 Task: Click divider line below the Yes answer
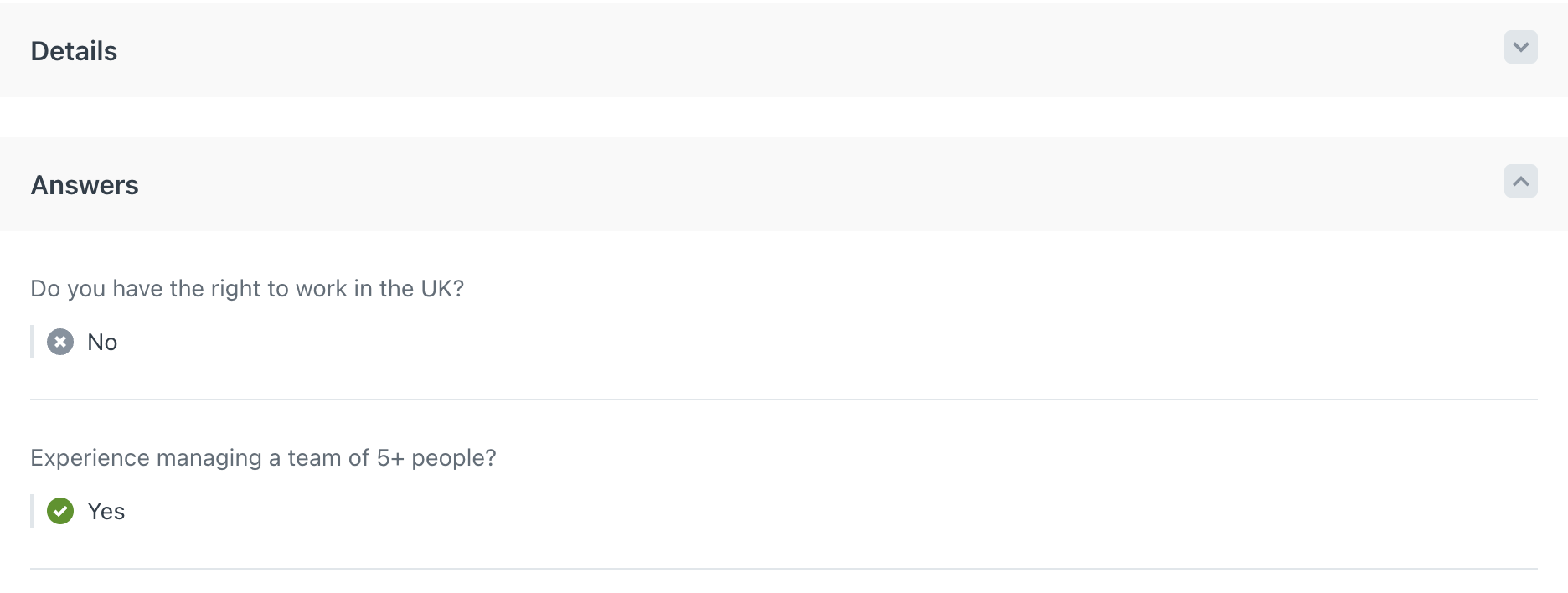(x=784, y=569)
